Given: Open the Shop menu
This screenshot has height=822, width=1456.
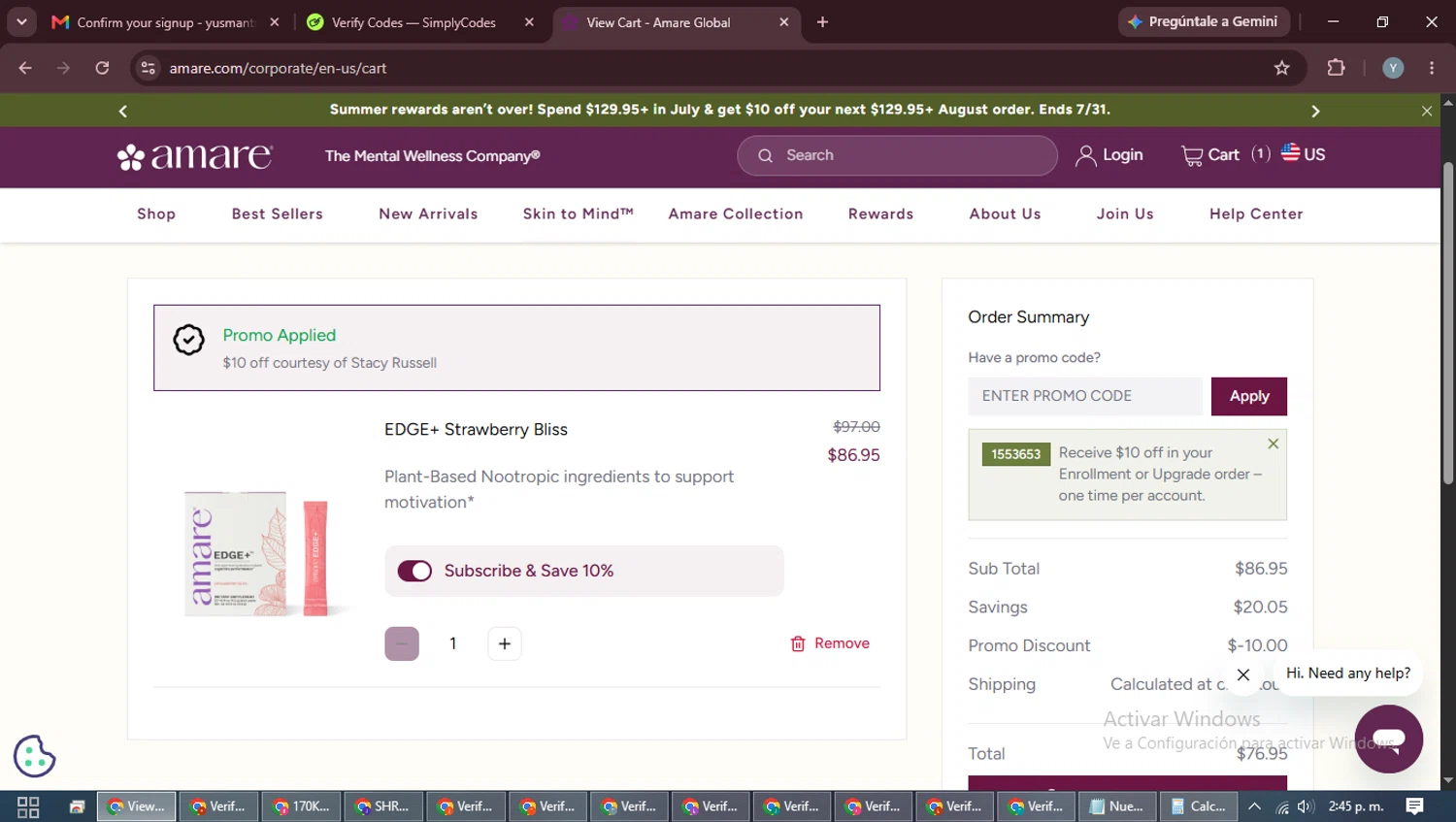Looking at the screenshot, I should [156, 214].
